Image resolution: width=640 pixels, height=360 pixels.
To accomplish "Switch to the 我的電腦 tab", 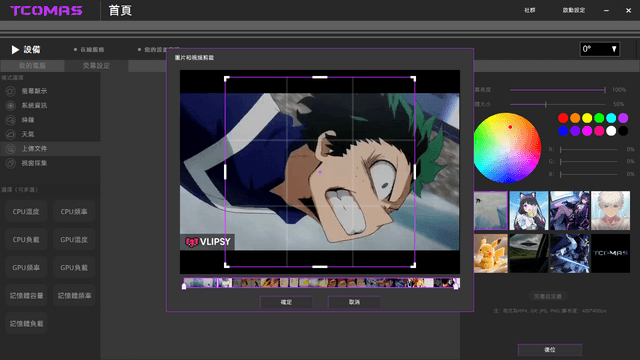I will pos(32,66).
